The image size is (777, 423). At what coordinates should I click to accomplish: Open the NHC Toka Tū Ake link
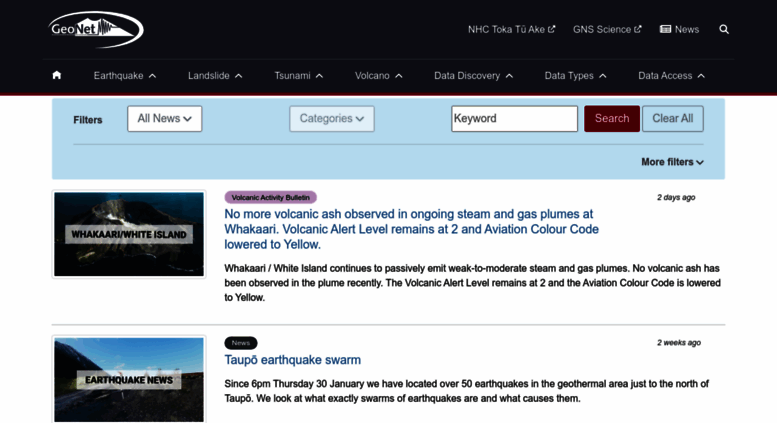[511, 29]
